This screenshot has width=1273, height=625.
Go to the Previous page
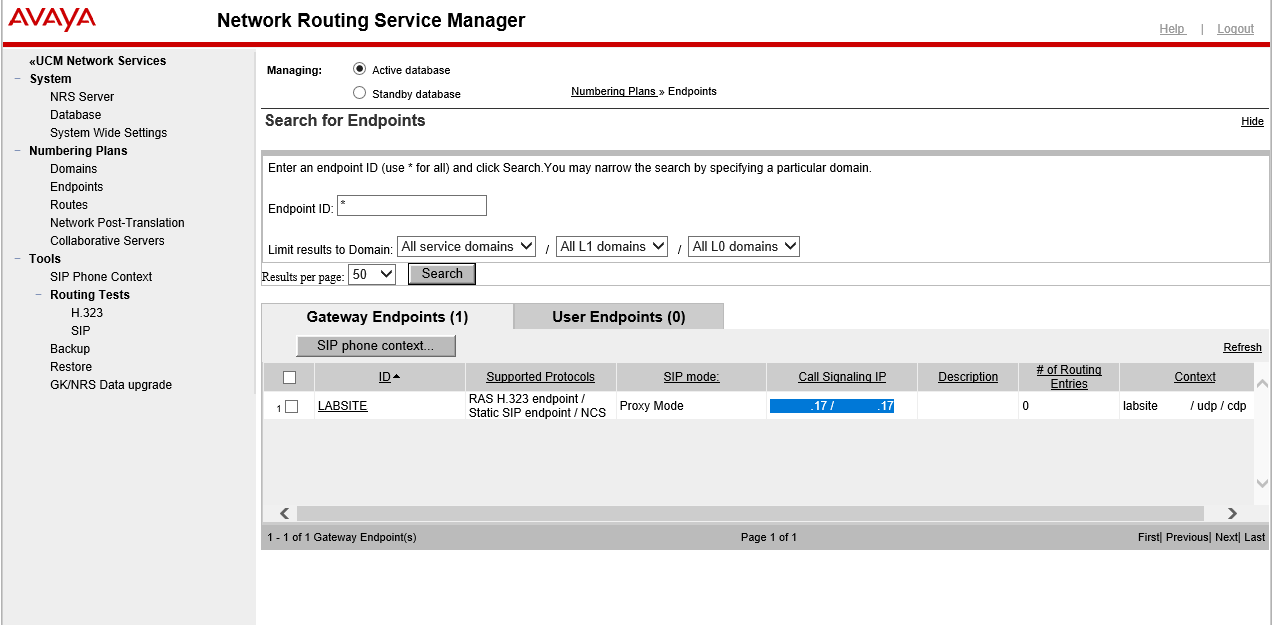pos(1187,537)
